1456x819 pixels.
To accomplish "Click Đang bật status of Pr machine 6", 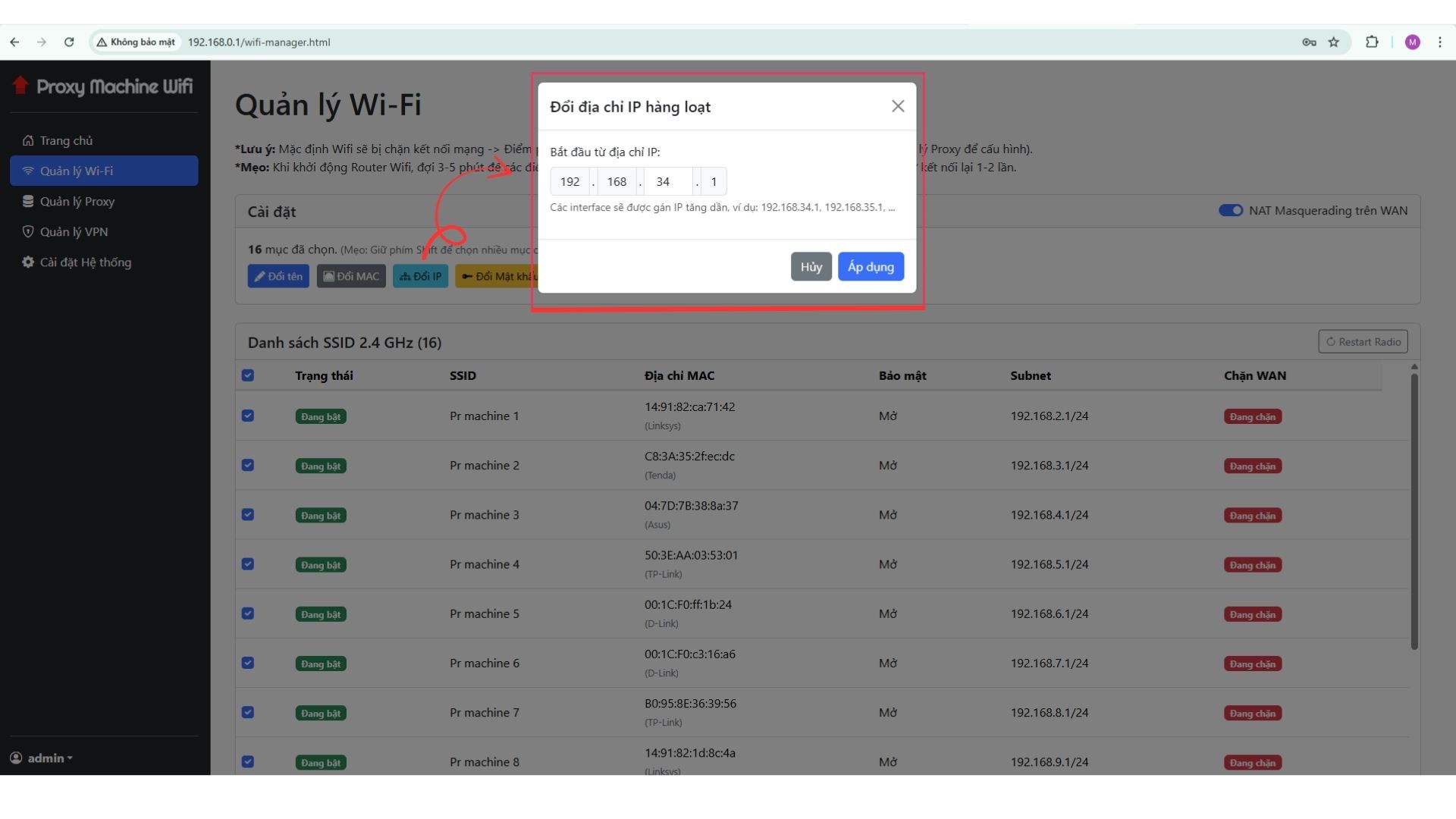I will click(x=321, y=664).
